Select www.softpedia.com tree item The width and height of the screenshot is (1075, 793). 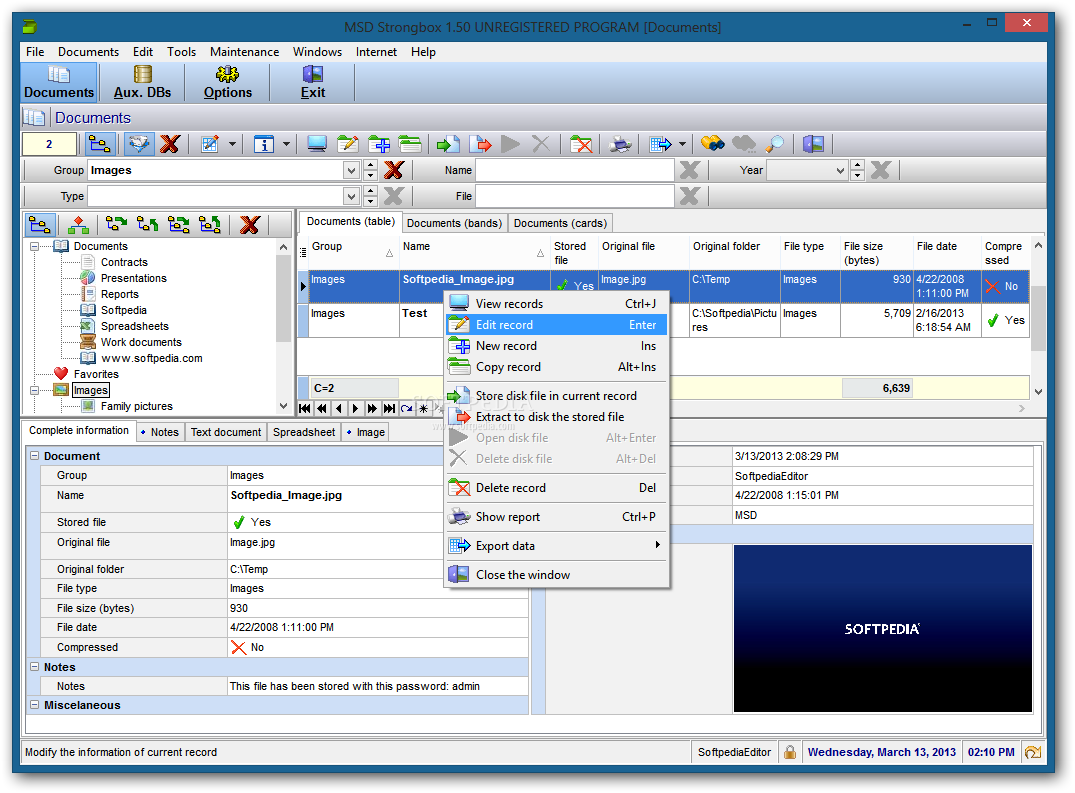point(152,358)
